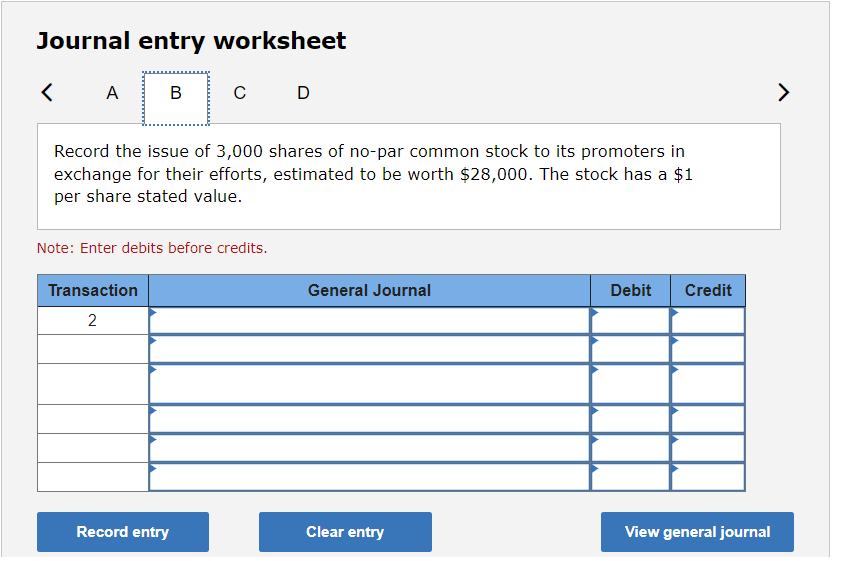Click the note 'Enter debits before credits'
The image size is (865, 561).
pos(152,248)
